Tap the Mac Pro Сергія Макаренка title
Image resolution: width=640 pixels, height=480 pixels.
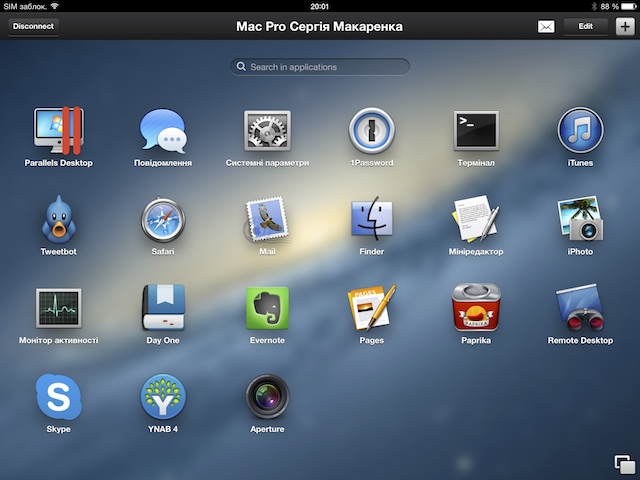click(x=320, y=27)
